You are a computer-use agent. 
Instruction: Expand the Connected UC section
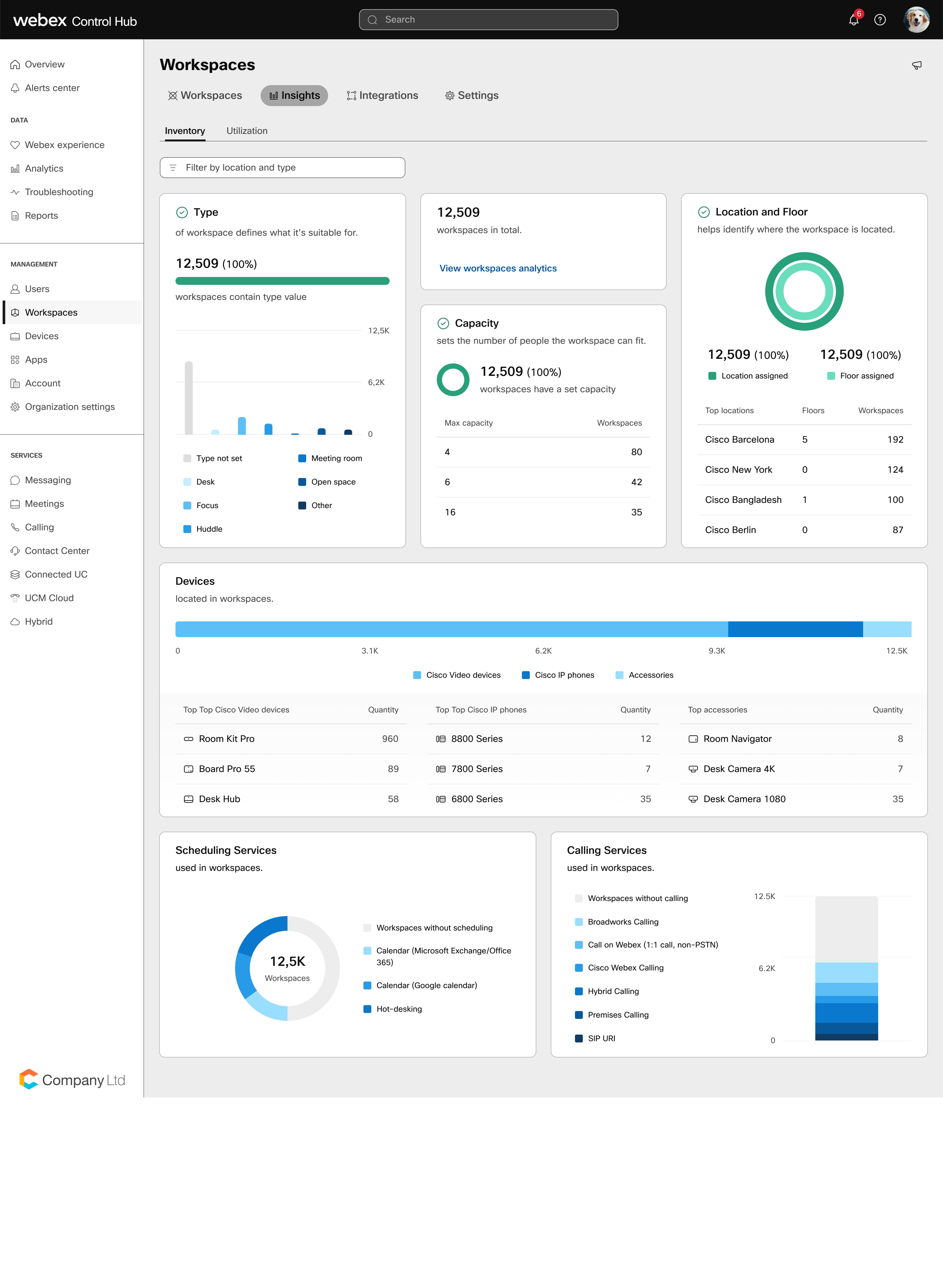point(56,574)
